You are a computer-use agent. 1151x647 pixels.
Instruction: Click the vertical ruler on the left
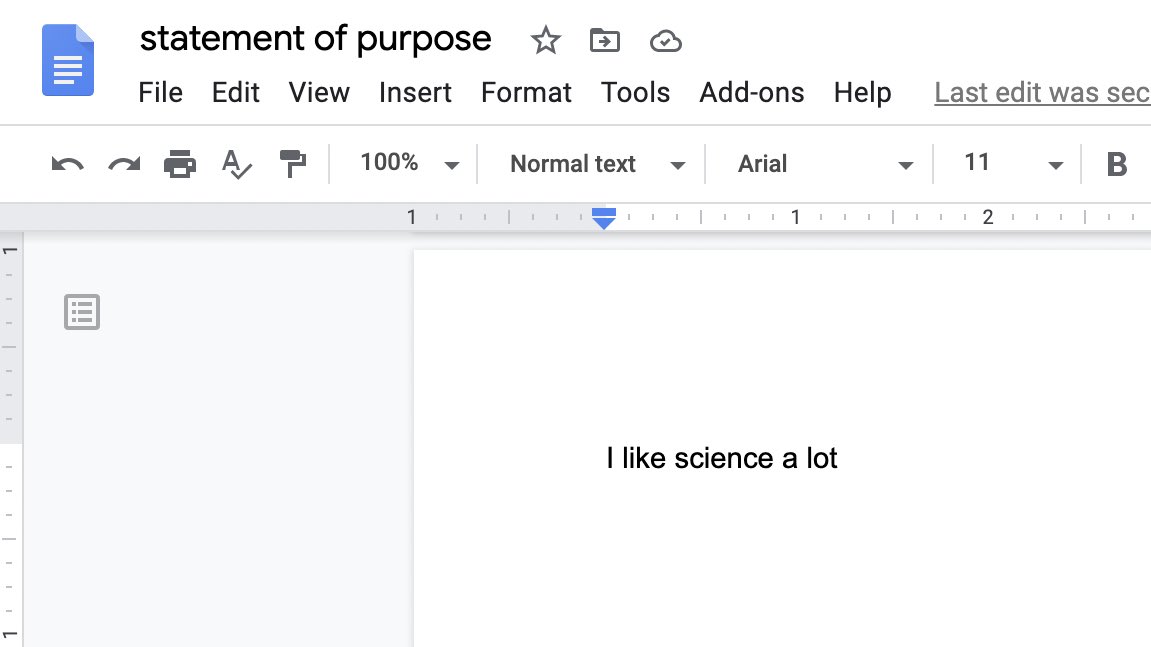click(10, 439)
